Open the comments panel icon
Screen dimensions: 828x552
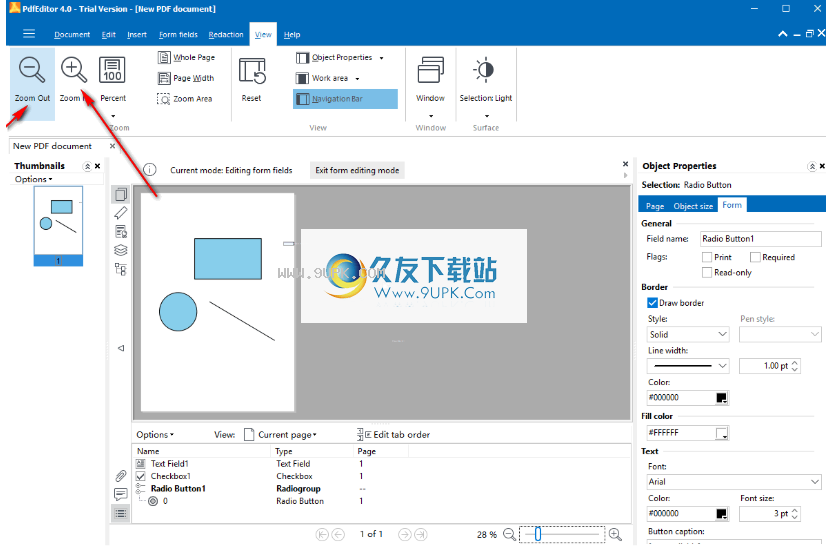click(121, 494)
